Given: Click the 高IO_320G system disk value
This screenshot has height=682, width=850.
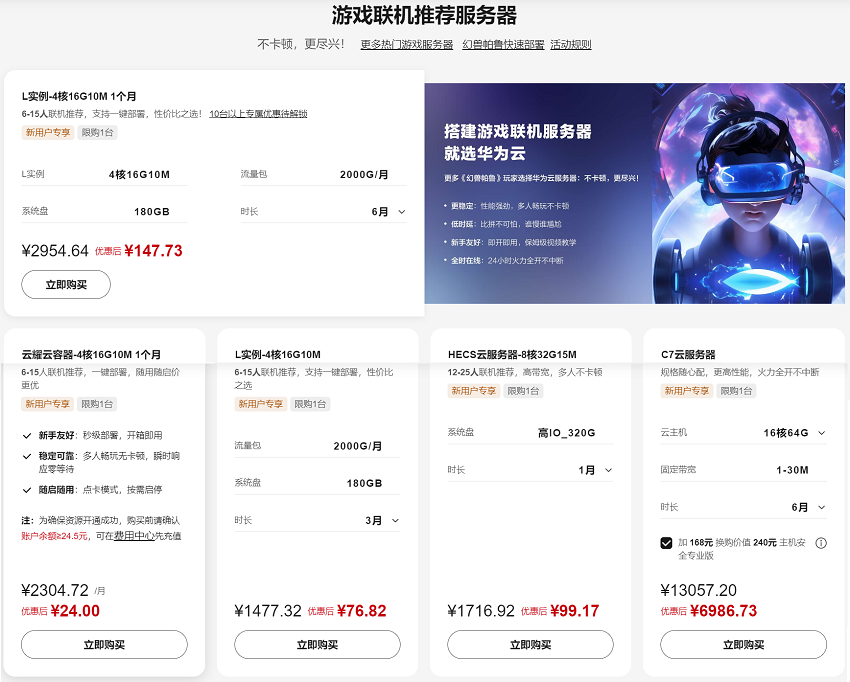Looking at the screenshot, I should coord(566,433).
